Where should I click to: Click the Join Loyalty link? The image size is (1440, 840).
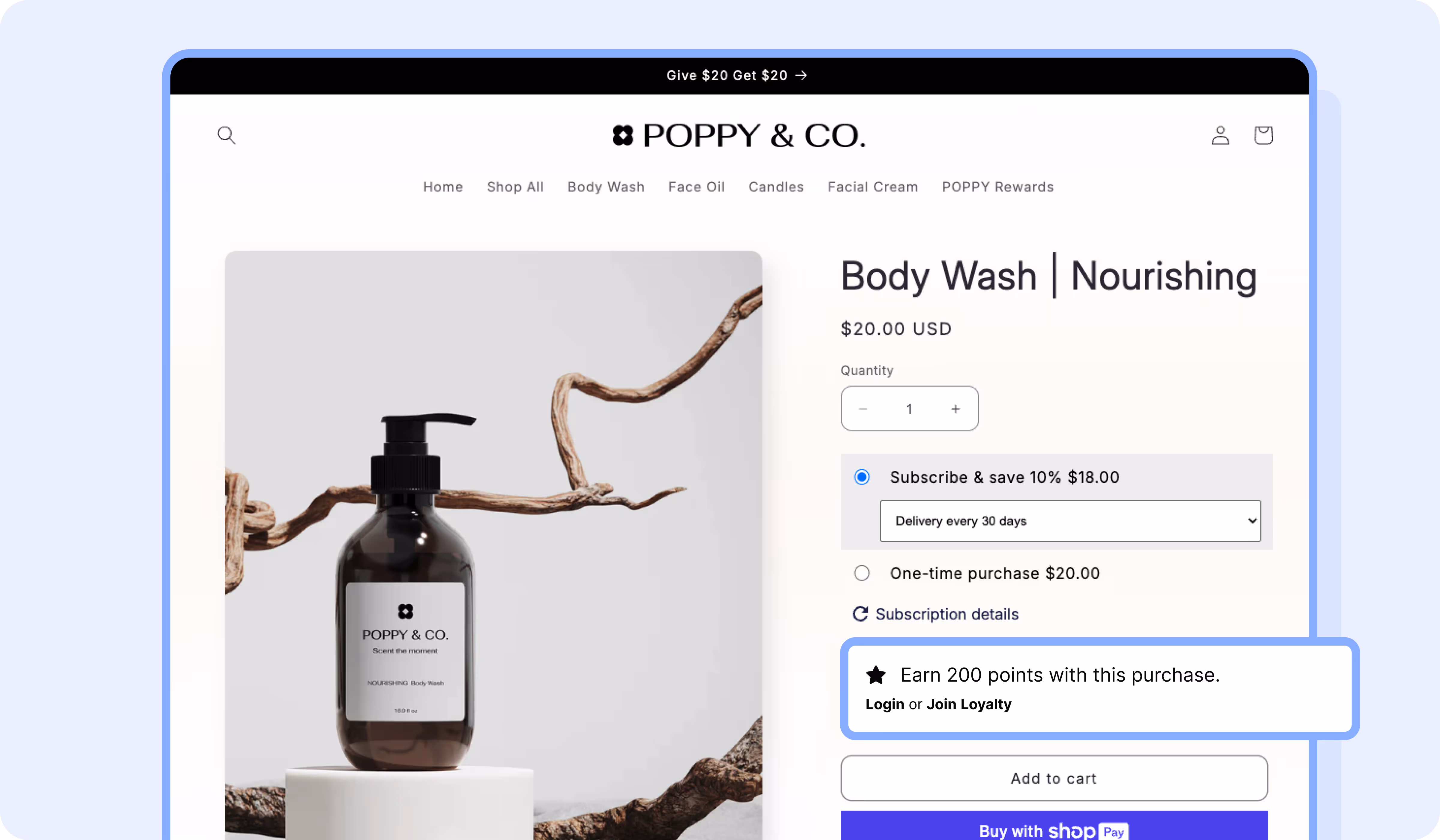click(969, 704)
